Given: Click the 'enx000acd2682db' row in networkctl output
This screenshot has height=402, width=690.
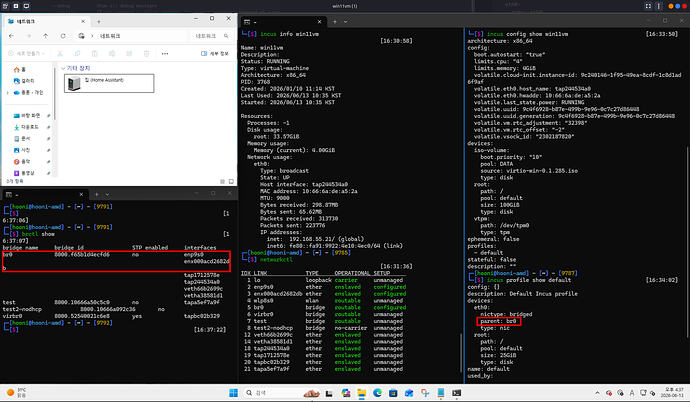Looking at the screenshot, I should tap(323, 294).
